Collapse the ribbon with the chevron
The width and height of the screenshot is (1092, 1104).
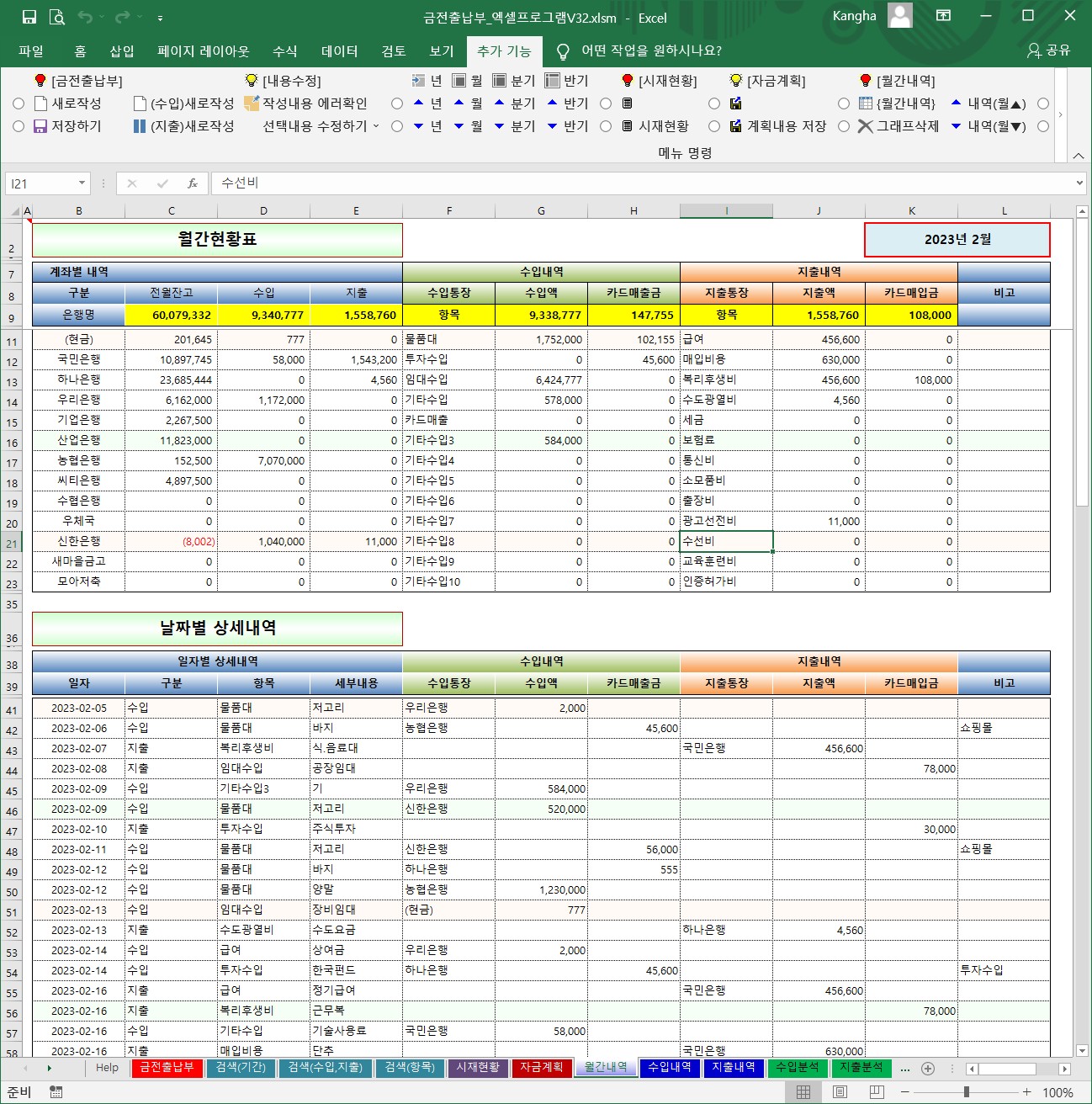click(x=1078, y=155)
